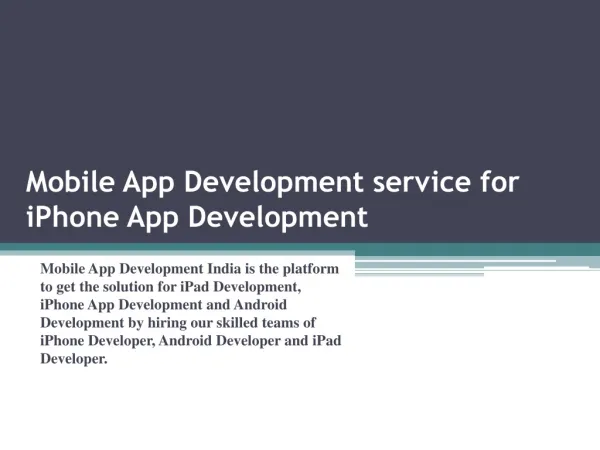Click the text "Mobile App Development India is the platform"
This screenshot has height=450, width=600.
(x=189, y=269)
